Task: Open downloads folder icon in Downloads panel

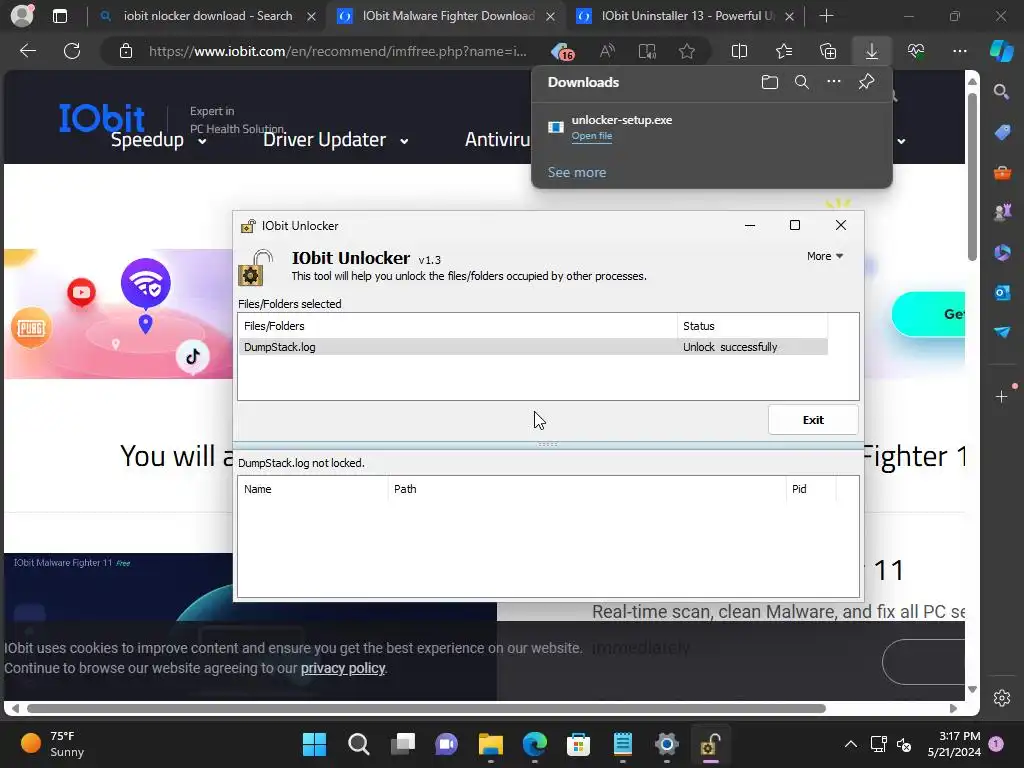Action: [x=769, y=82]
